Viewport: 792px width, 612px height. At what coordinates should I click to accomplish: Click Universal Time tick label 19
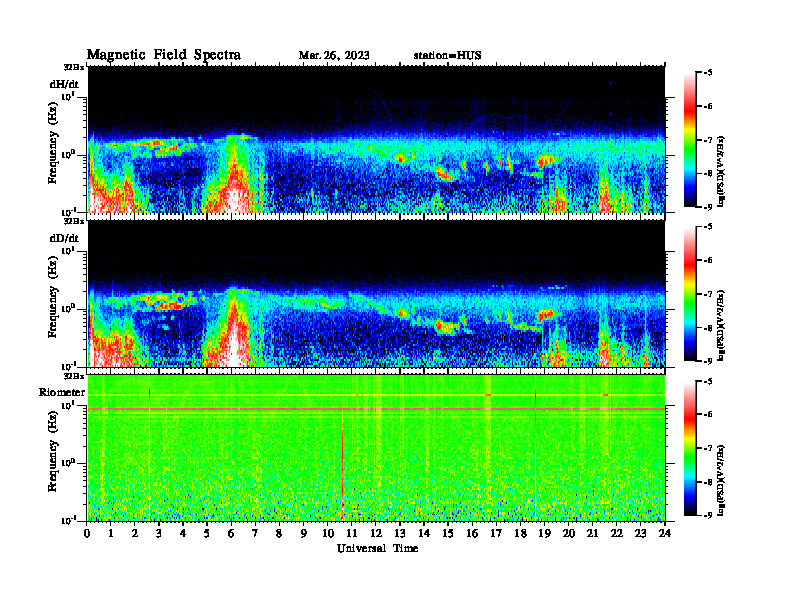tap(544, 534)
